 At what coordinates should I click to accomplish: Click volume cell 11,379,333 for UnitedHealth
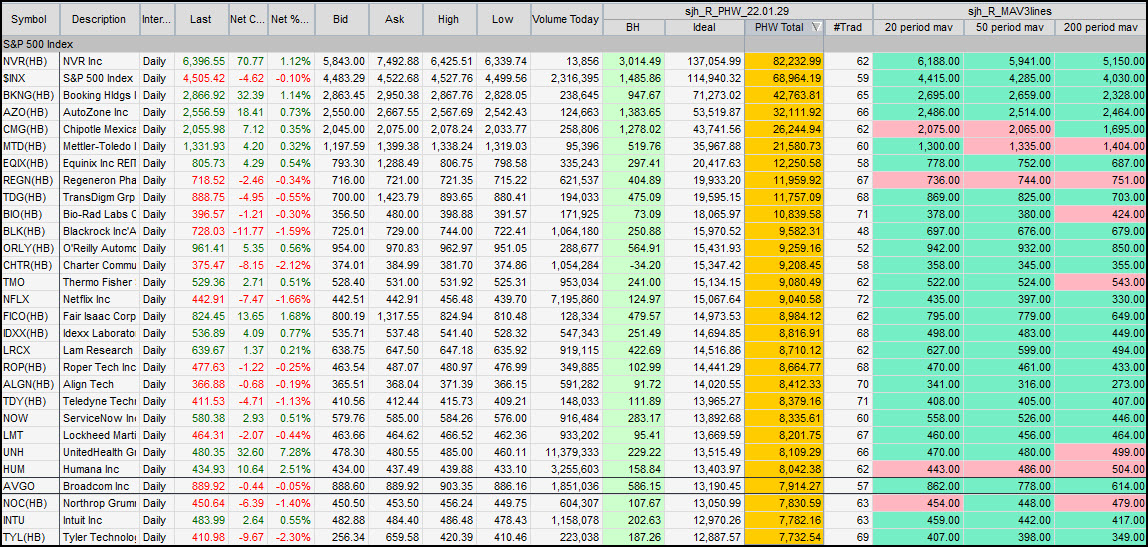[566, 451]
